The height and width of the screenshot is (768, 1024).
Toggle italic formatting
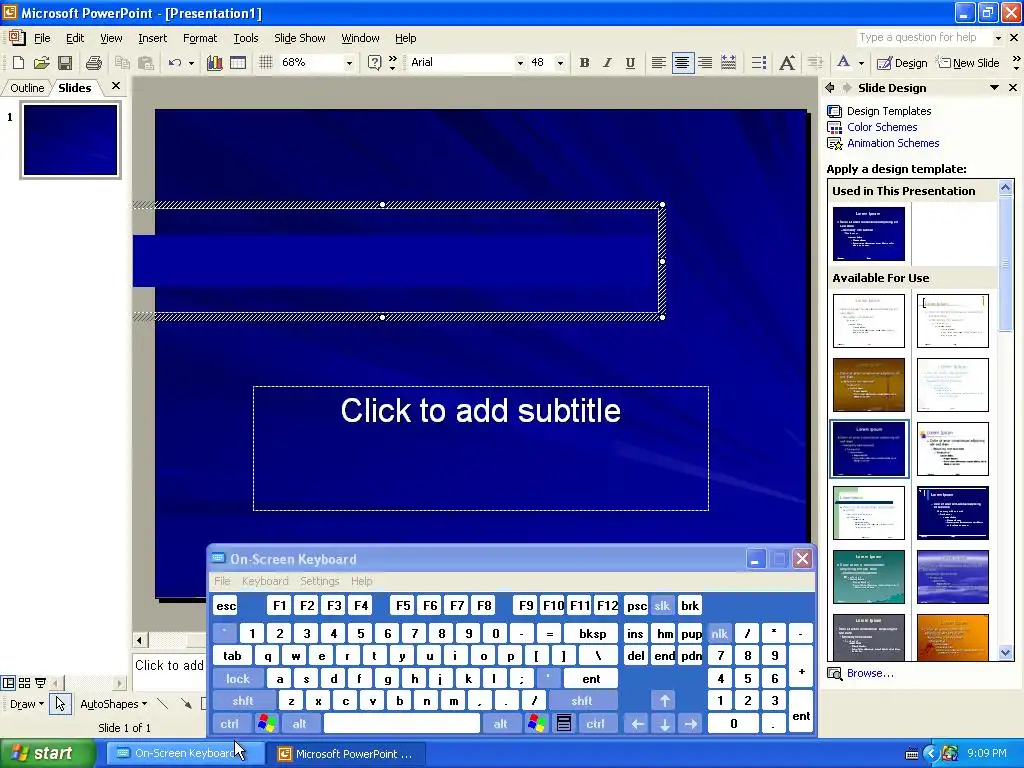pos(607,63)
